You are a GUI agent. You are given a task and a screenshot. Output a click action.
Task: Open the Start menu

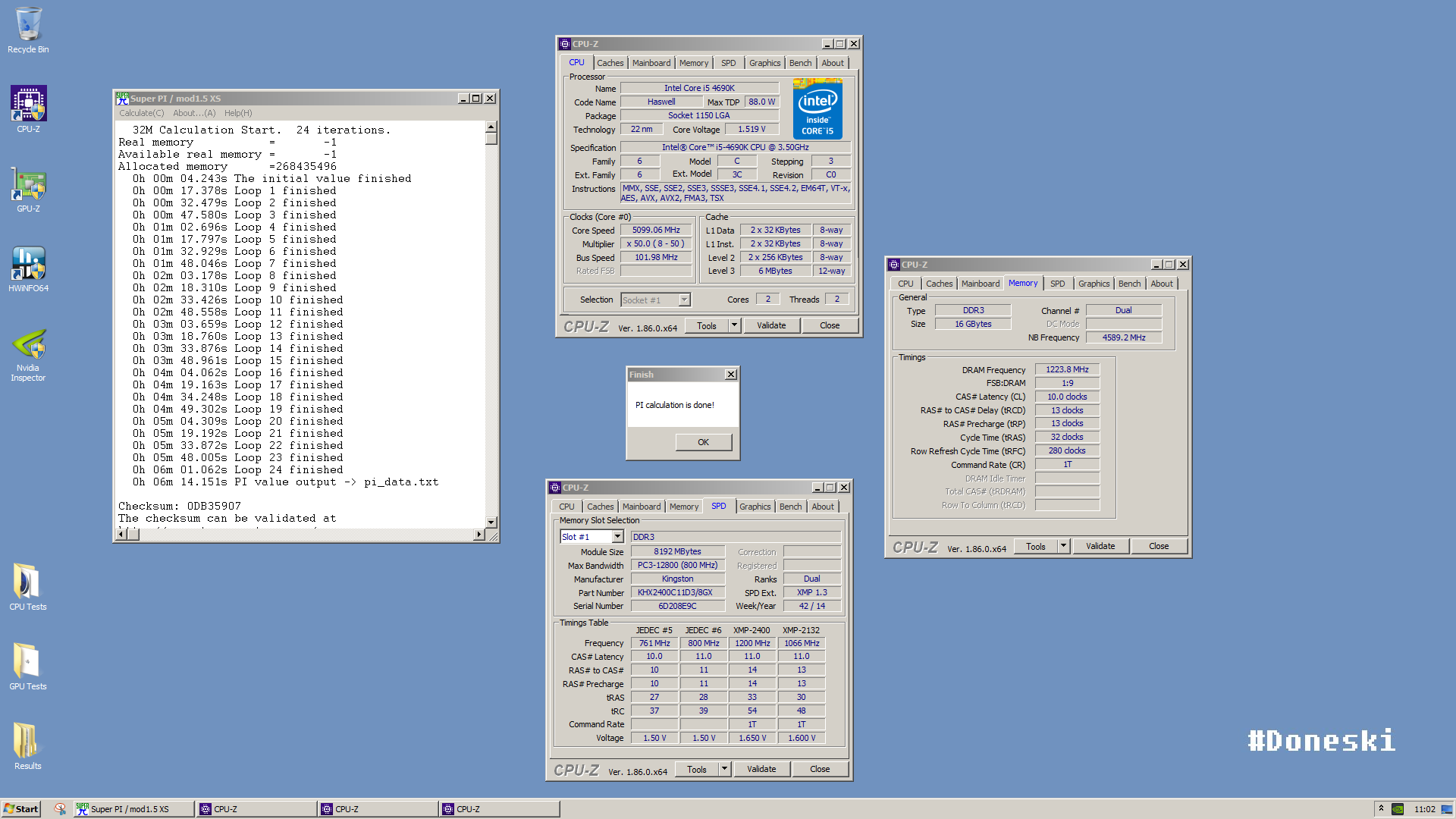pyautogui.click(x=20, y=809)
